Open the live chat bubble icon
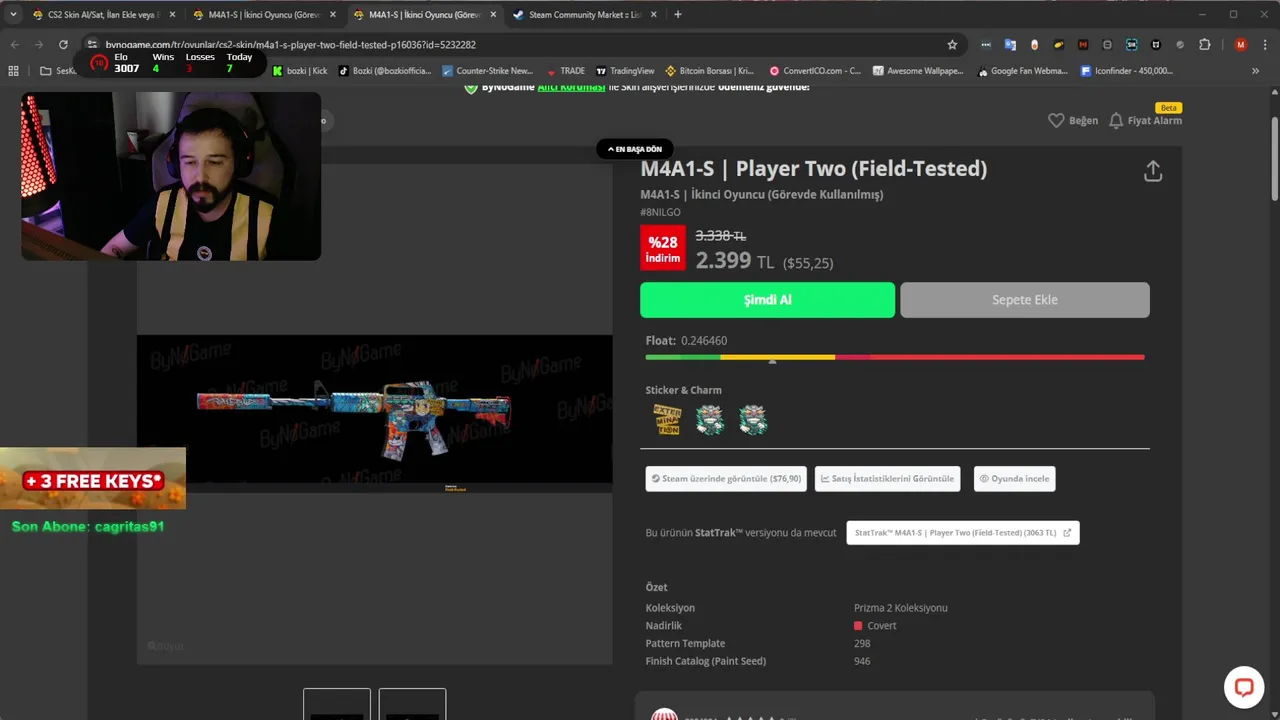This screenshot has height=720, width=1280. point(1244,687)
